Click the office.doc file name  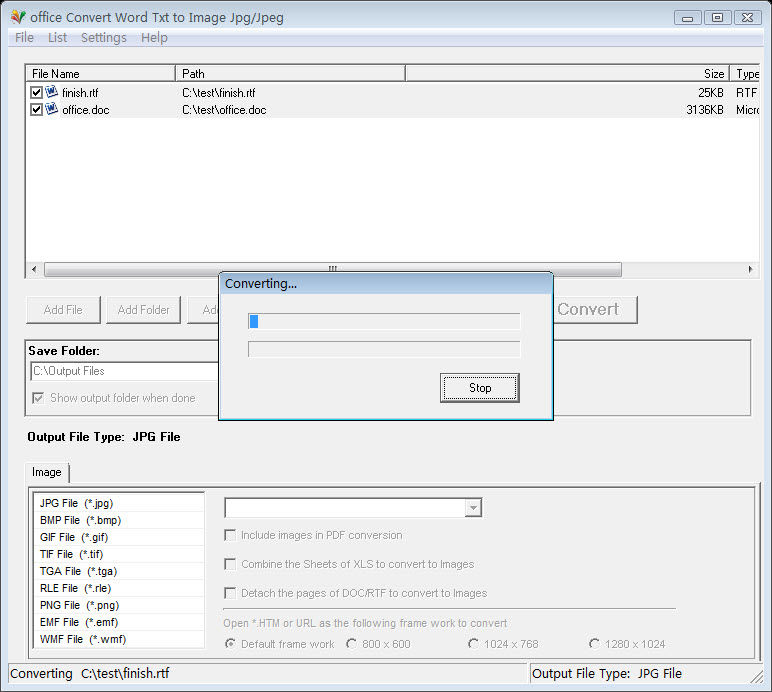click(86, 110)
